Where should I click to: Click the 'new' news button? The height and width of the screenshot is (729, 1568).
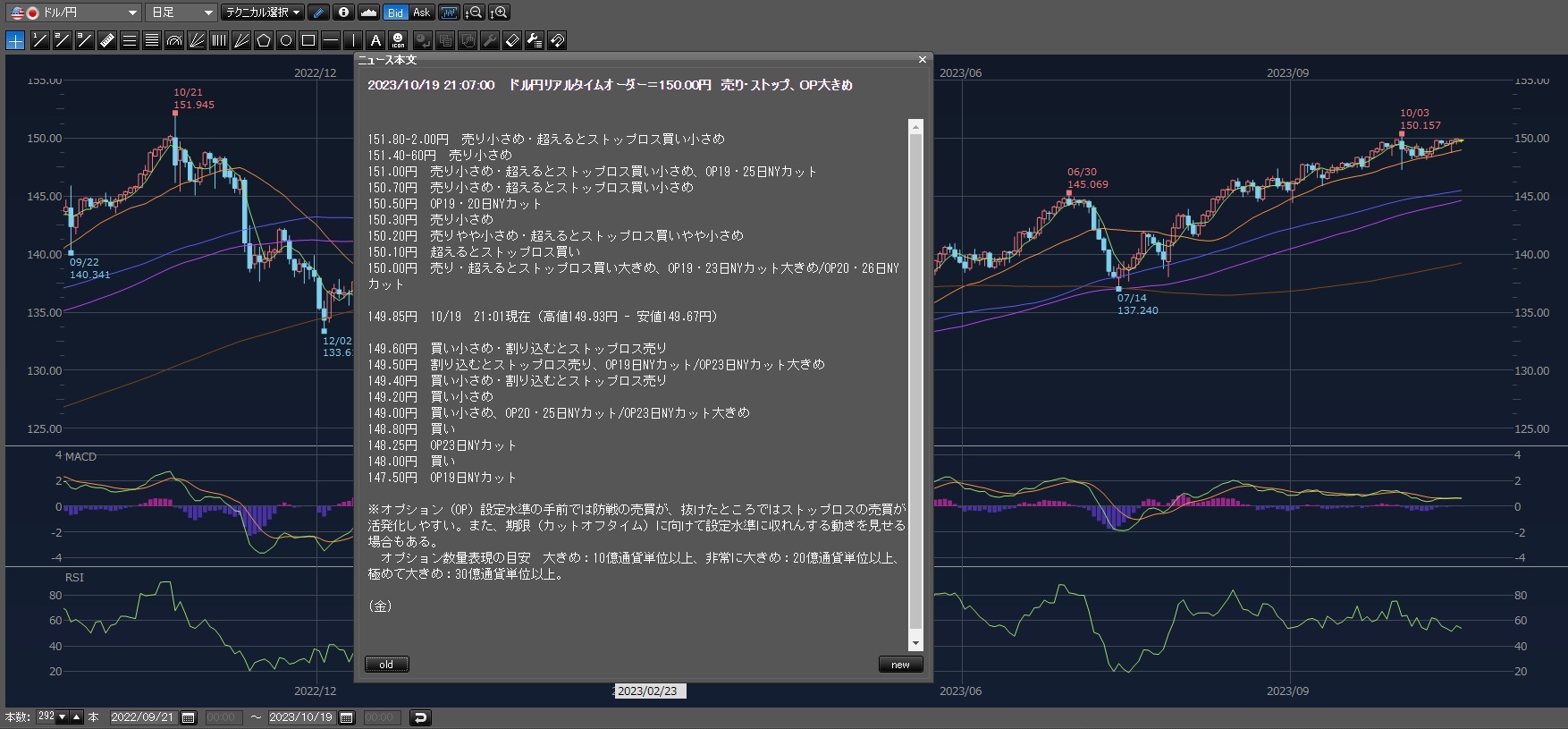tap(900, 665)
